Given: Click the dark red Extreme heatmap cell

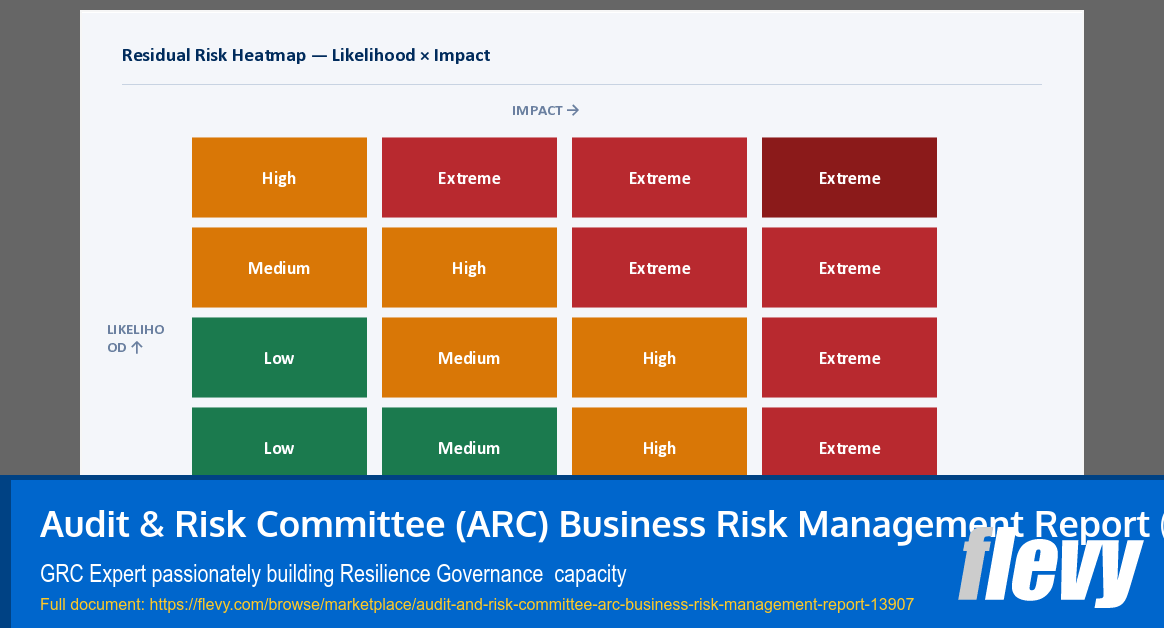Looking at the screenshot, I should (x=849, y=177).
